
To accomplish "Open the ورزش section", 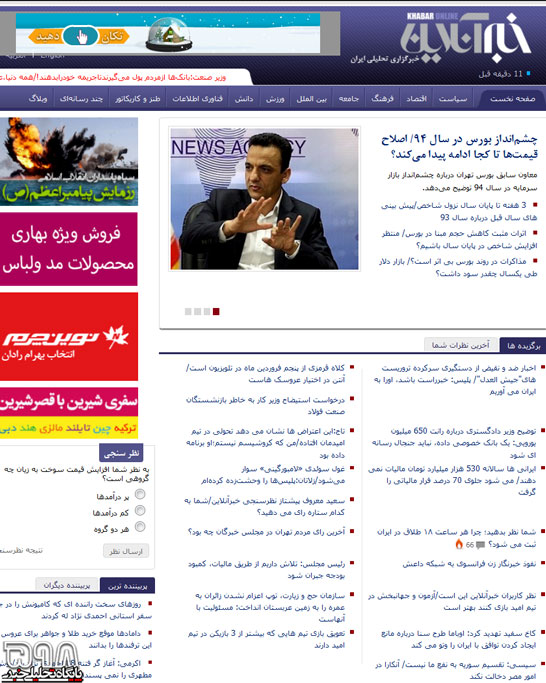I will (x=275, y=99).
